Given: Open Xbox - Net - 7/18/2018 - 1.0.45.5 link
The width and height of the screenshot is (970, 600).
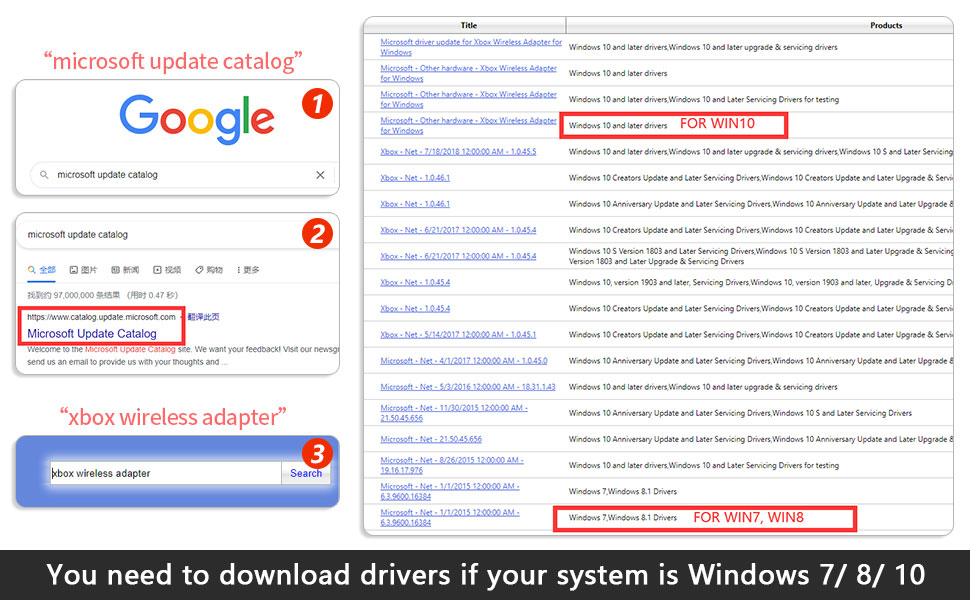Looking at the screenshot, I should click(x=458, y=152).
